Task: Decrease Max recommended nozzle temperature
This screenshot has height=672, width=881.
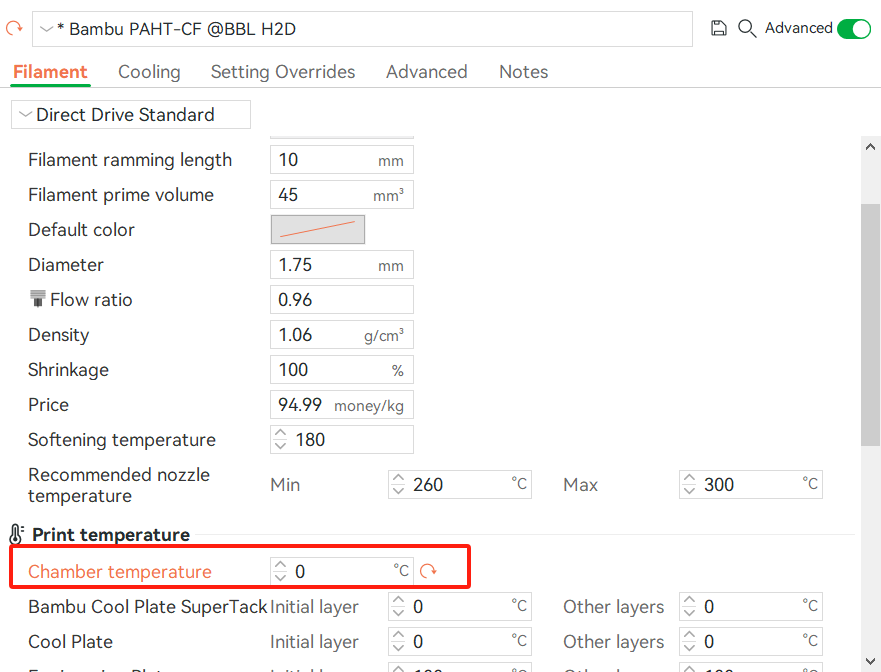Action: pos(689,491)
